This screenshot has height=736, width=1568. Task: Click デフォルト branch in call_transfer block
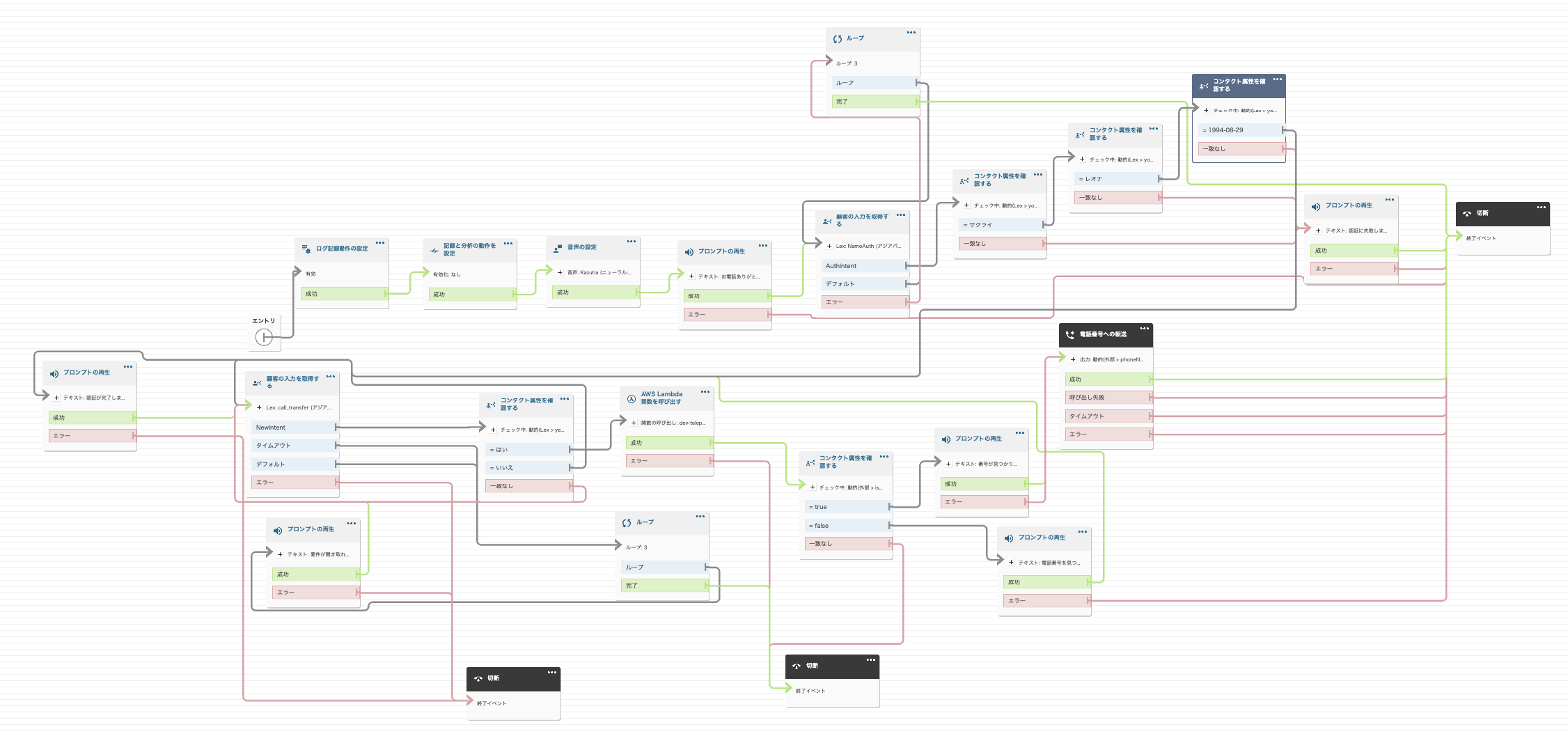[x=295, y=464]
